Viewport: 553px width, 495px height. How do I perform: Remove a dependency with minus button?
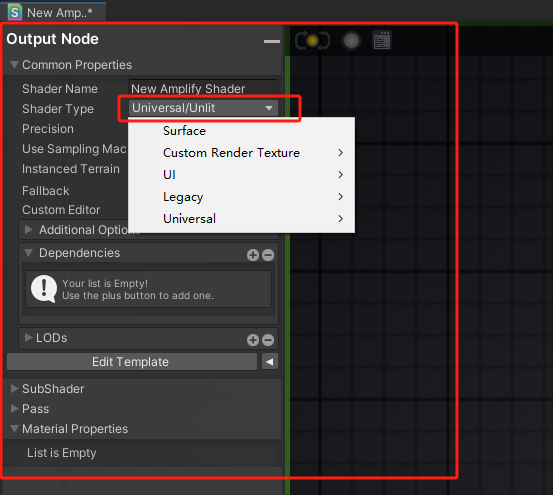[268, 255]
